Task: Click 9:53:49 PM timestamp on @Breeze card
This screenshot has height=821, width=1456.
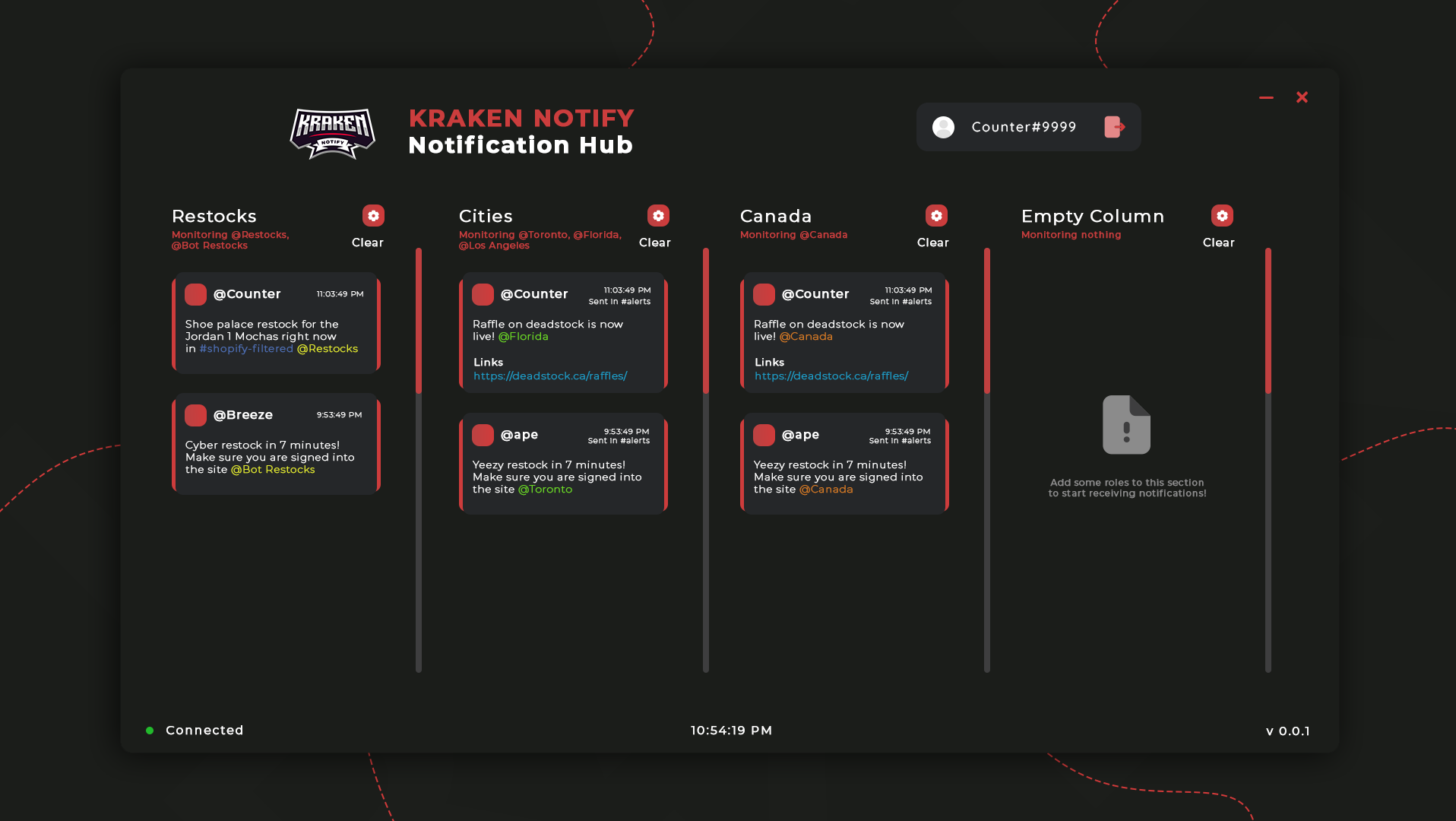Action: tap(340, 415)
